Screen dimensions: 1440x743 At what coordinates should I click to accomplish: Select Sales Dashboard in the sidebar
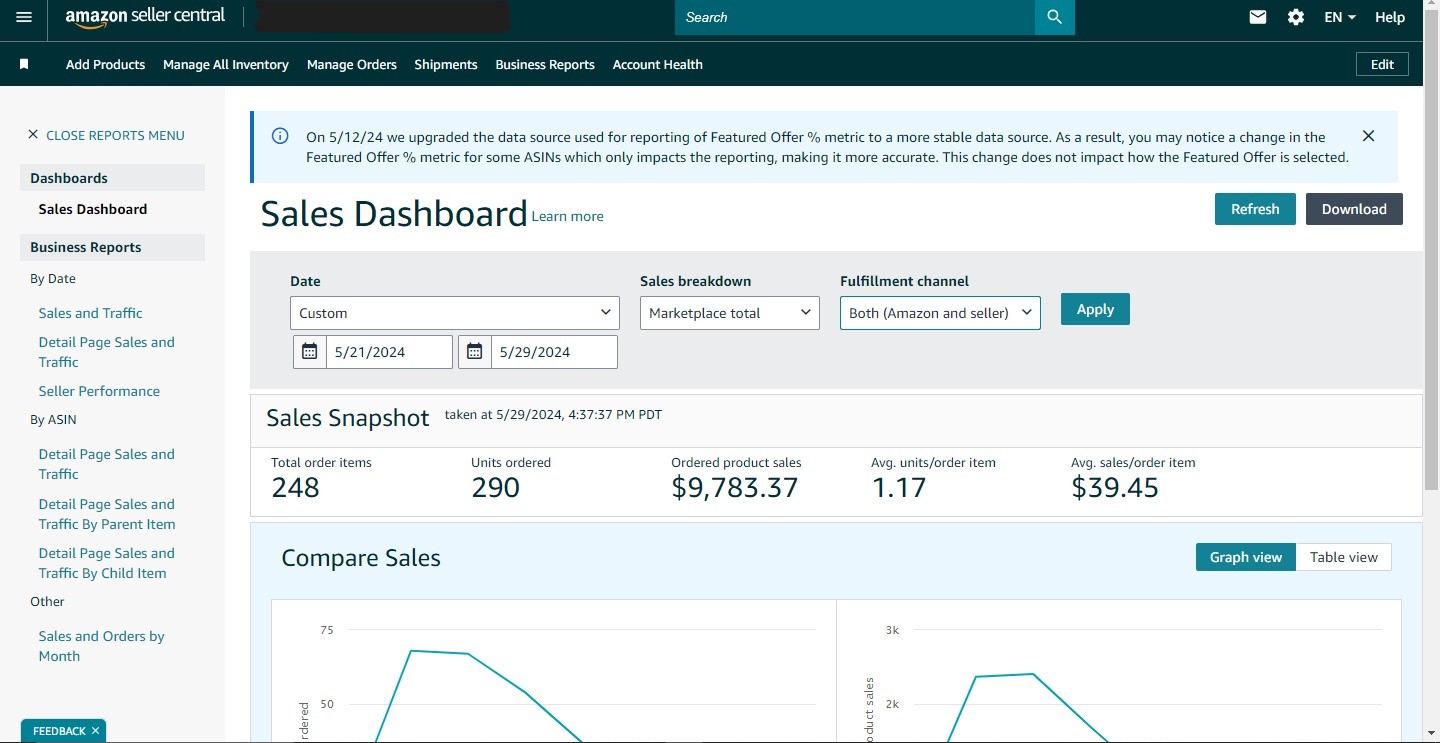[x=93, y=209]
